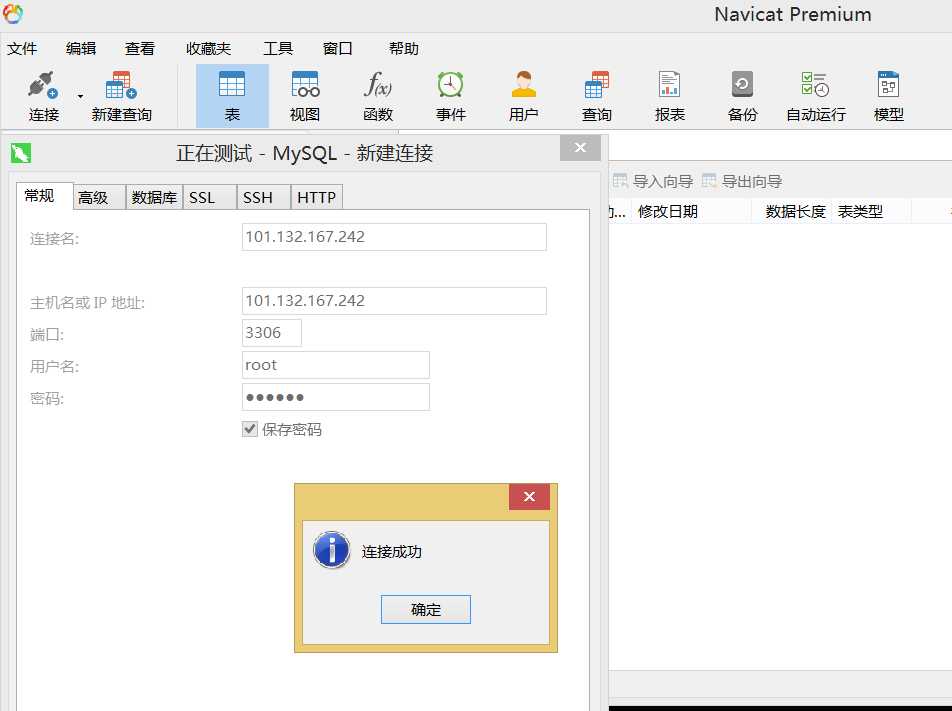Open the 事件 (Event) toolbar icon
Image resolution: width=952 pixels, height=711 pixels.
tap(450, 96)
